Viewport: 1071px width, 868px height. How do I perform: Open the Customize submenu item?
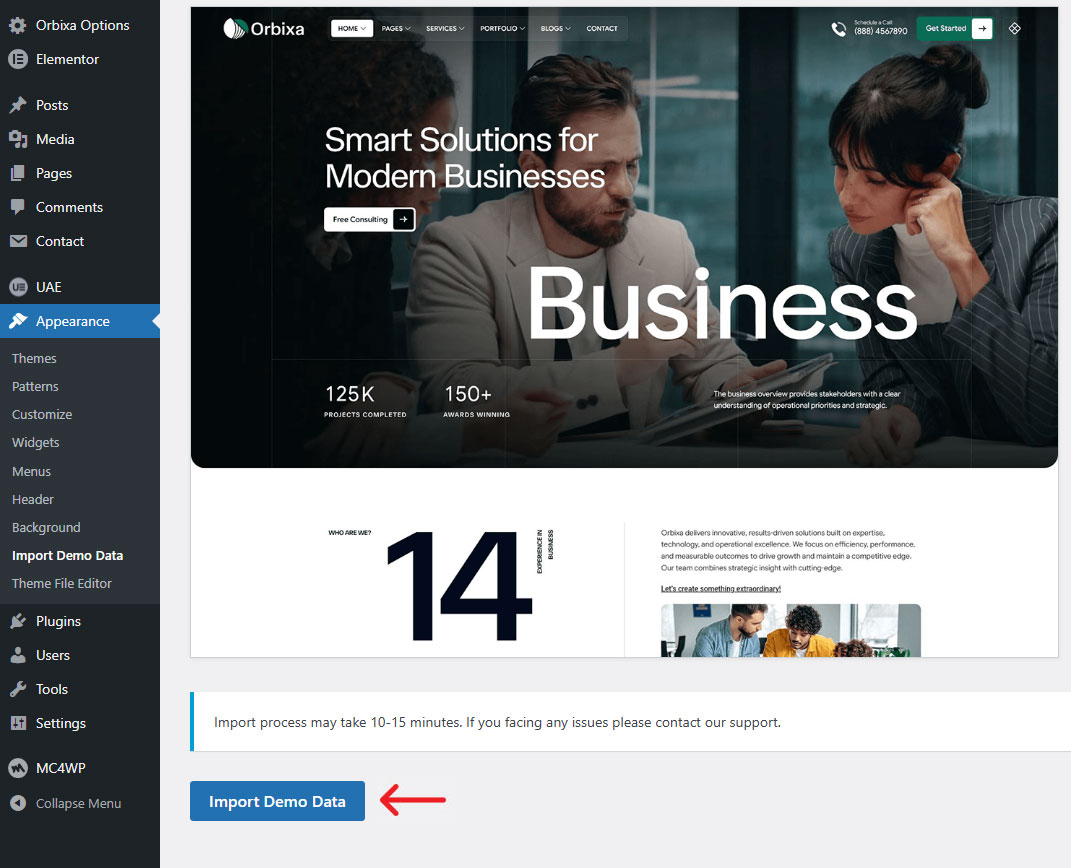tap(42, 414)
